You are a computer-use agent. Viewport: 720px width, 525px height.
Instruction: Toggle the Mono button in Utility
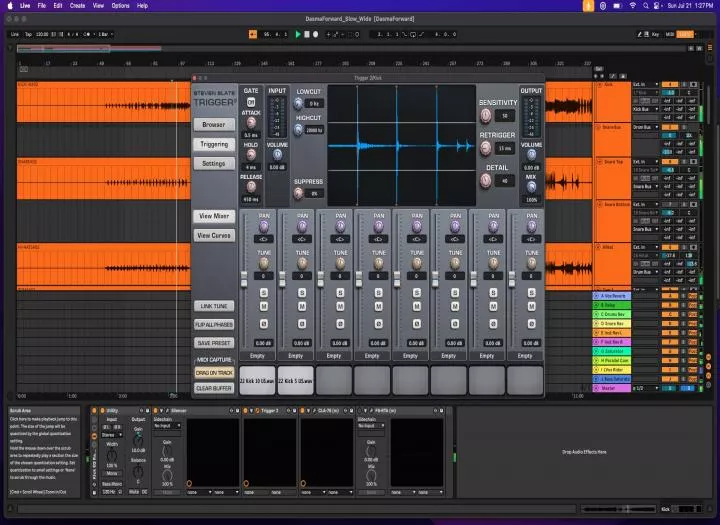(112, 474)
